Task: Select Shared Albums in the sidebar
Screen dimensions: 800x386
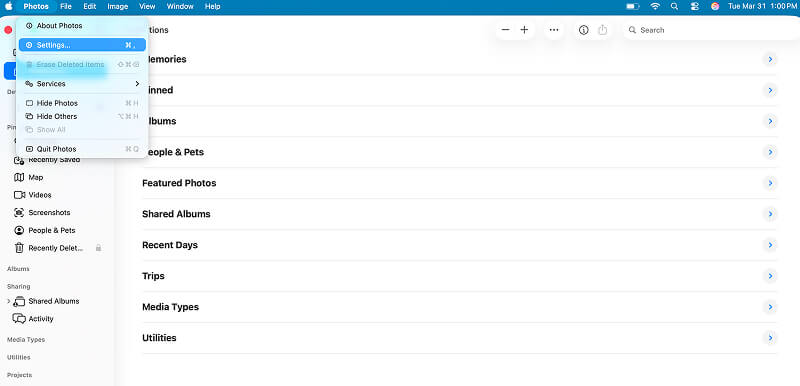Action: tap(54, 301)
